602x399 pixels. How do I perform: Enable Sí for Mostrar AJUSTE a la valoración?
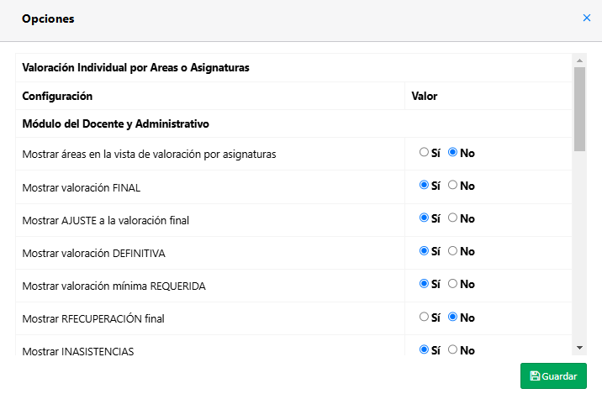(424, 218)
